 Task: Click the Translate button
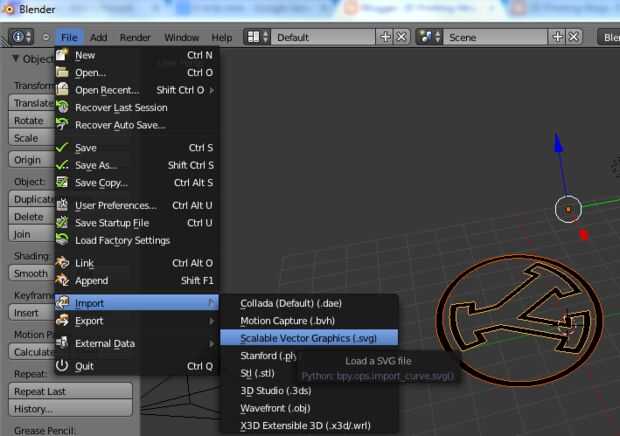pos(32,103)
